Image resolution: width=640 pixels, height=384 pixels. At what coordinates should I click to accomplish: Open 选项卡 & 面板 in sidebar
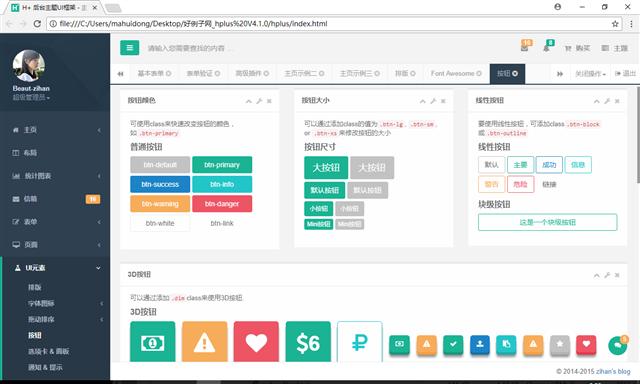[x=49, y=351]
